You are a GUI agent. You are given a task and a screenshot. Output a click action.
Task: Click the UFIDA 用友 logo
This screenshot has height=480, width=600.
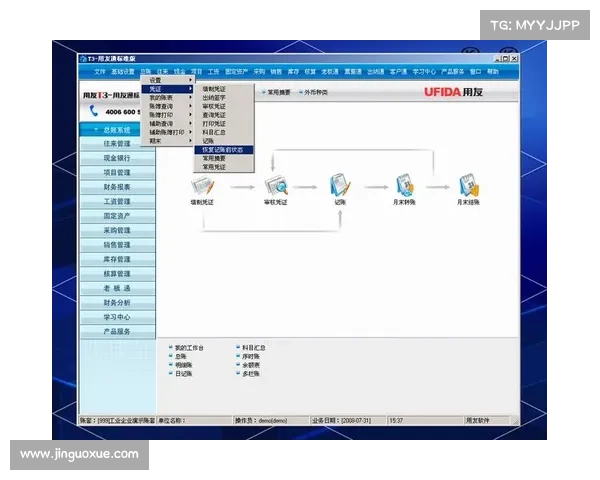coord(453,92)
